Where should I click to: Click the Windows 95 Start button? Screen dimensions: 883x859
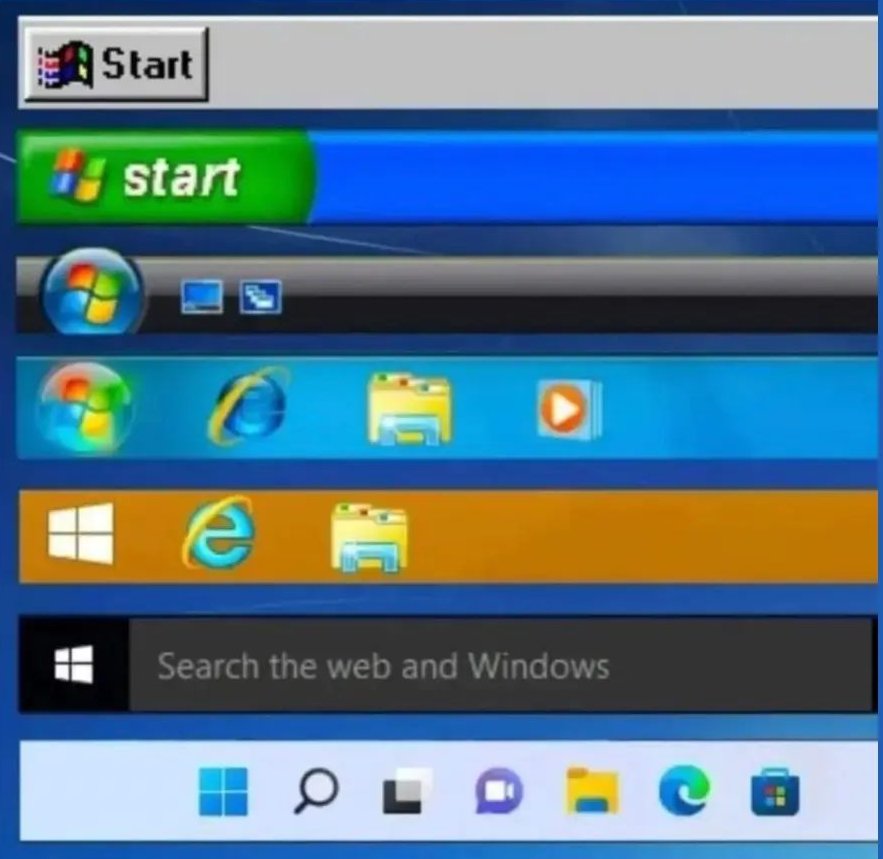(x=116, y=64)
